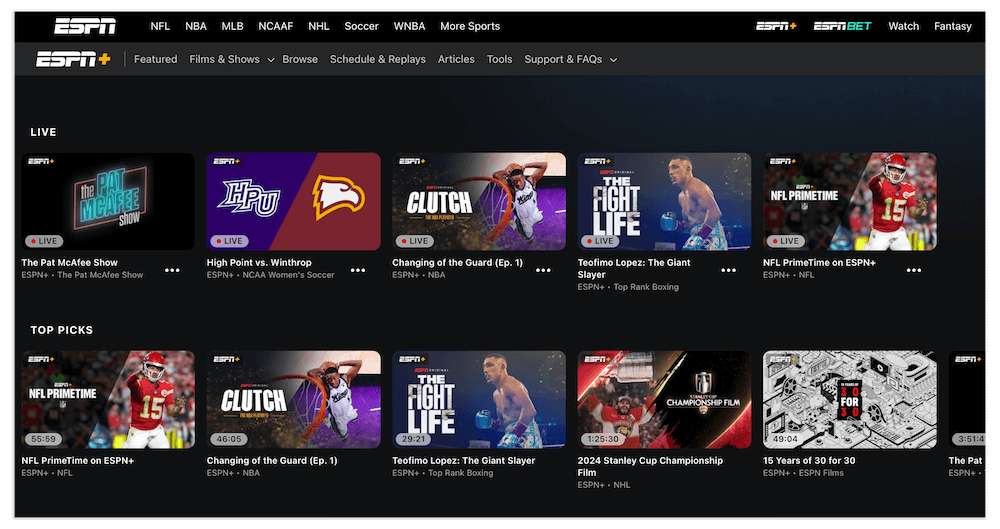Click 'ESPN+ • Top Rank Boxing' subtitle in Live row
The image size is (1000, 529).
tap(628, 287)
